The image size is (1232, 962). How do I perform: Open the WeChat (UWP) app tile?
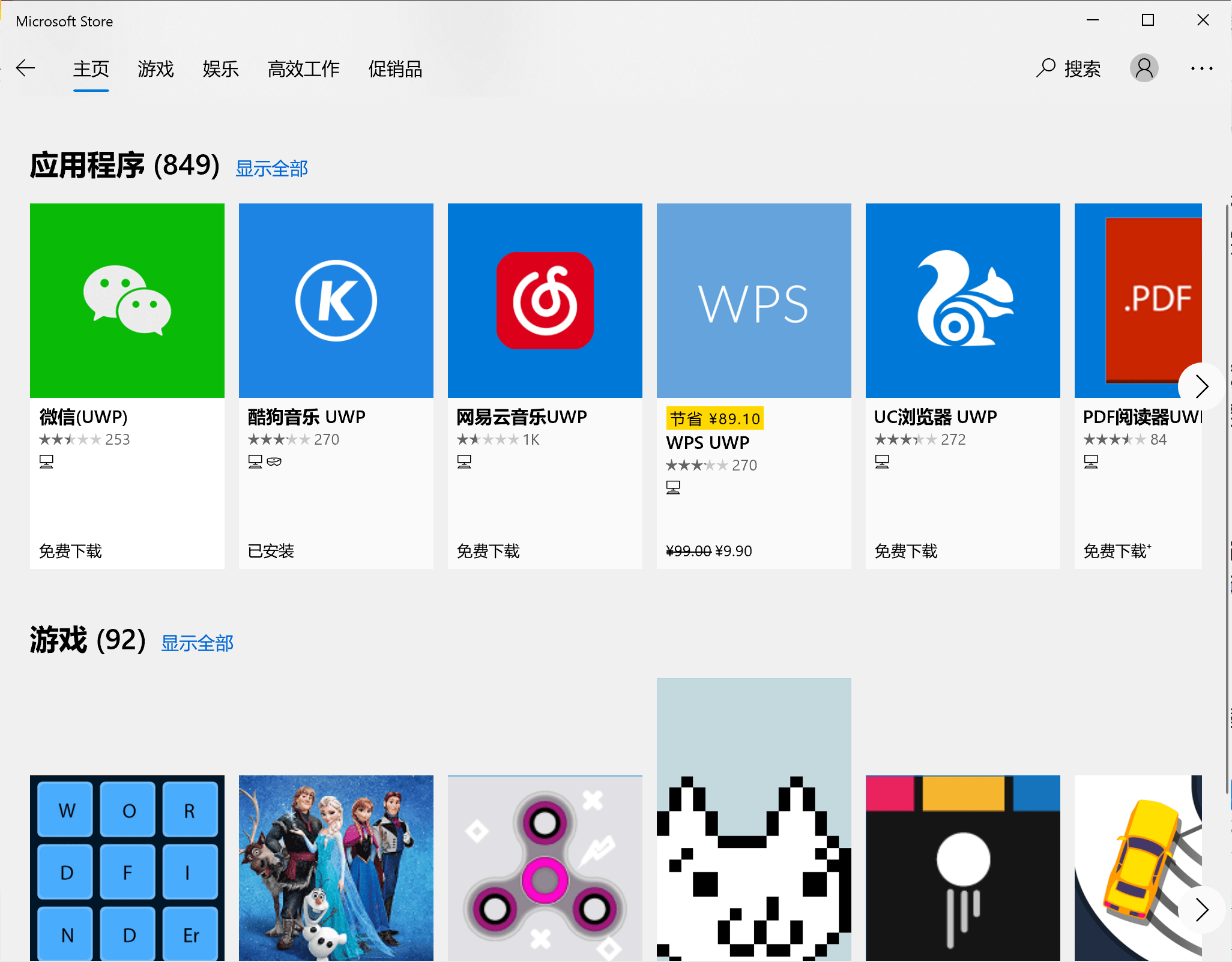click(127, 301)
